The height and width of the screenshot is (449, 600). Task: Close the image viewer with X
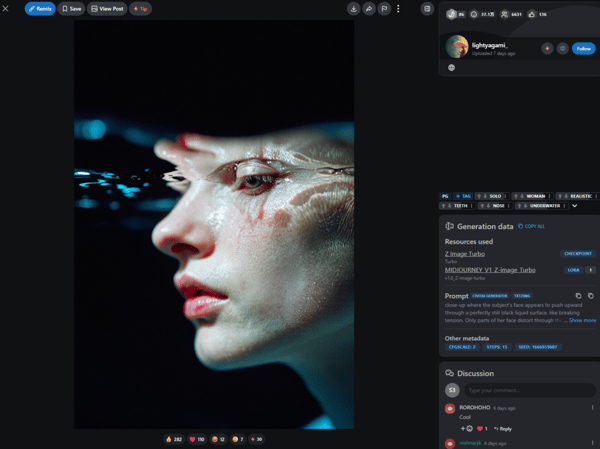[6, 9]
